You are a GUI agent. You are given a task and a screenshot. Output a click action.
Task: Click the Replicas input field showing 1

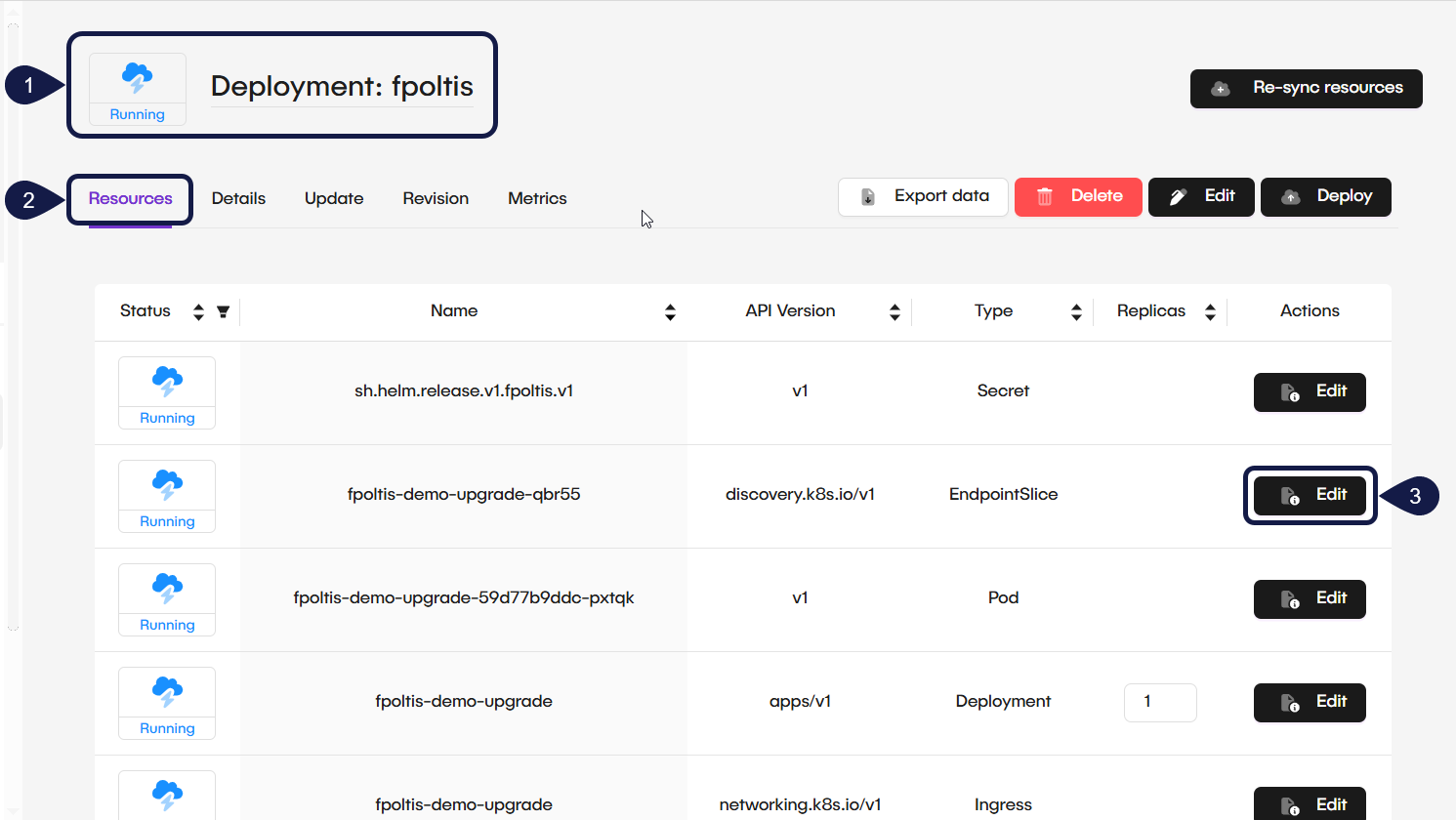click(x=1160, y=702)
